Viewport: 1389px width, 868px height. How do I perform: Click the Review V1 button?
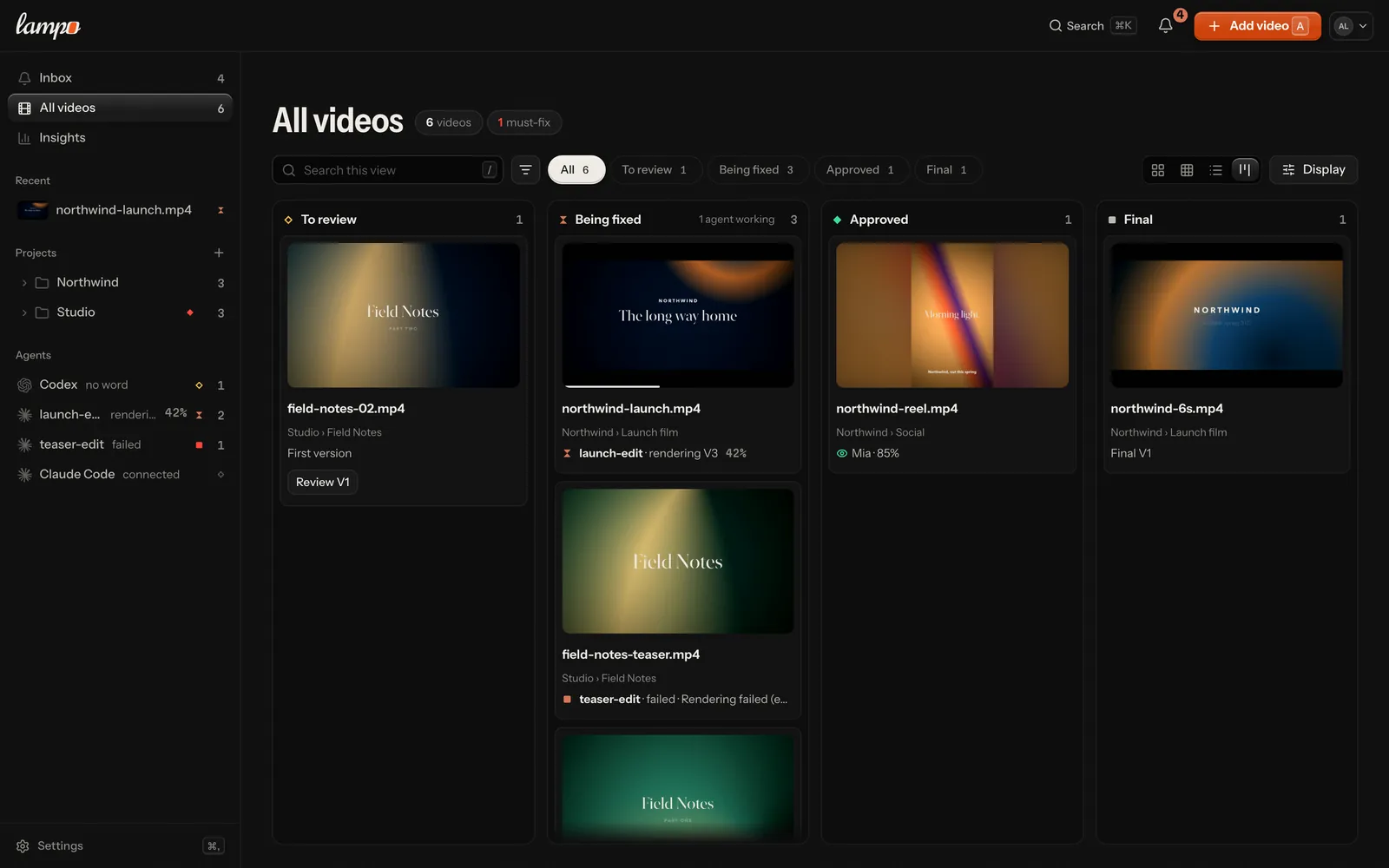[x=322, y=483]
